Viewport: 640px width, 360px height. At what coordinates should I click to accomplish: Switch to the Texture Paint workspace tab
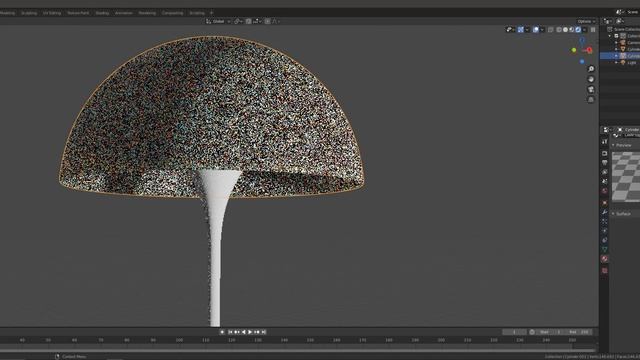(x=78, y=13)
